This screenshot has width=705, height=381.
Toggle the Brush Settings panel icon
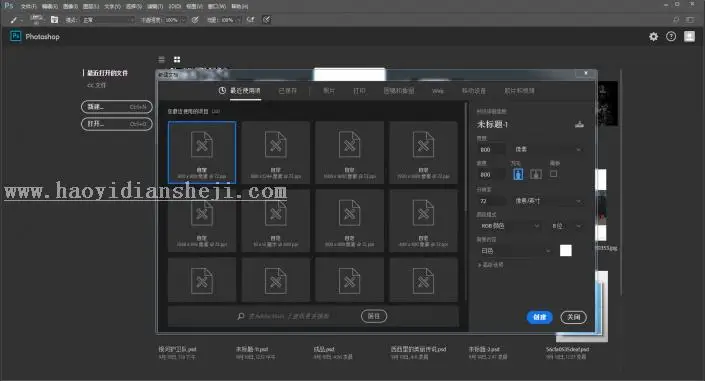coord(54,19)
